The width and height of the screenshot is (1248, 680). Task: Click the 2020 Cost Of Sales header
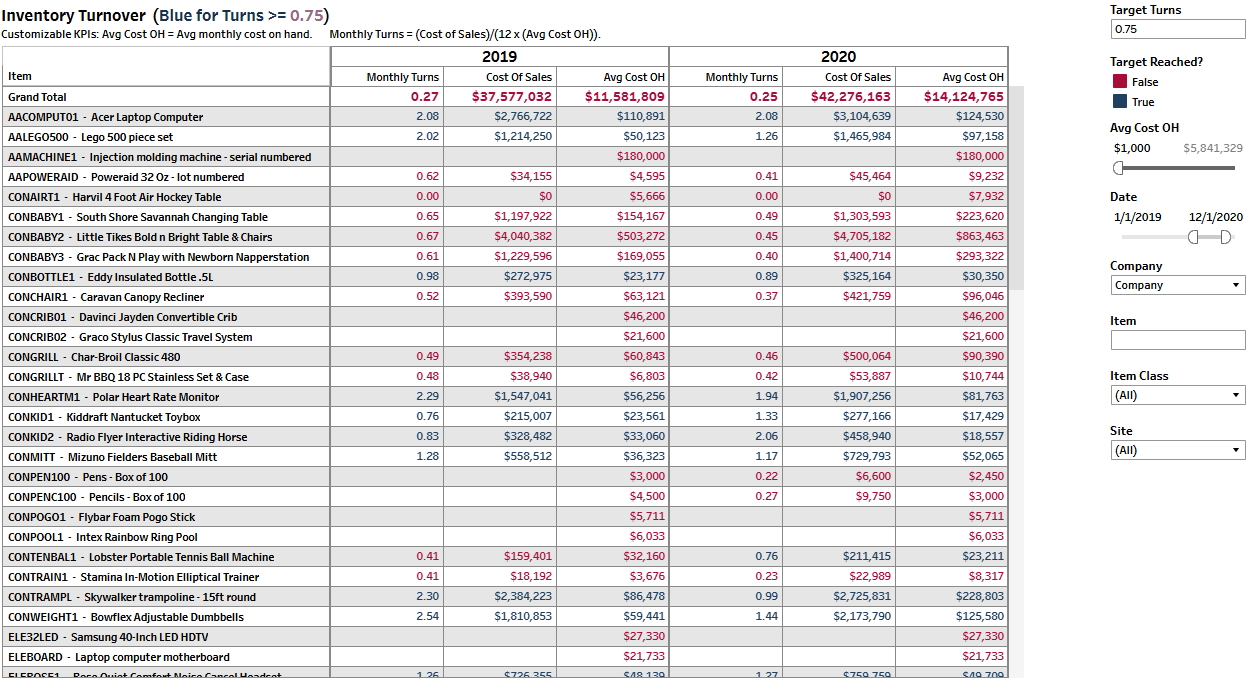point(857,77)
